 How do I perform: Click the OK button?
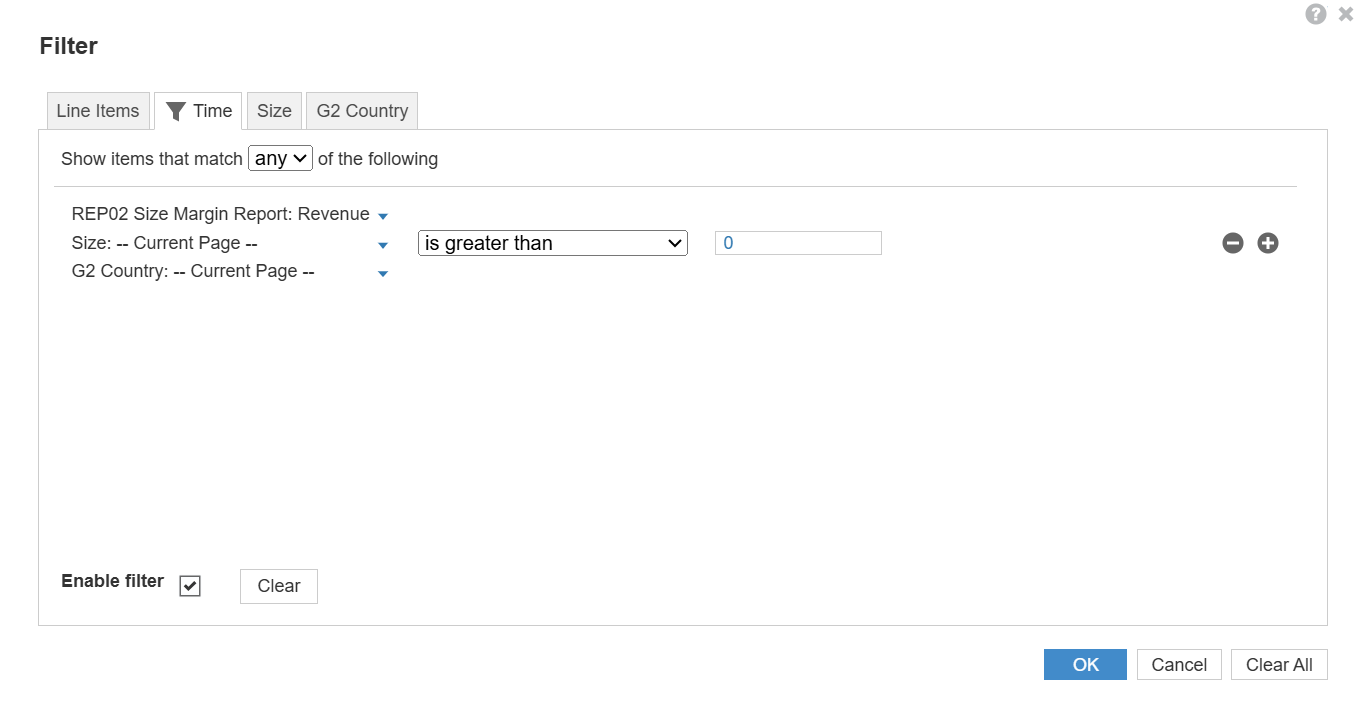click(x=1085, y=665)
